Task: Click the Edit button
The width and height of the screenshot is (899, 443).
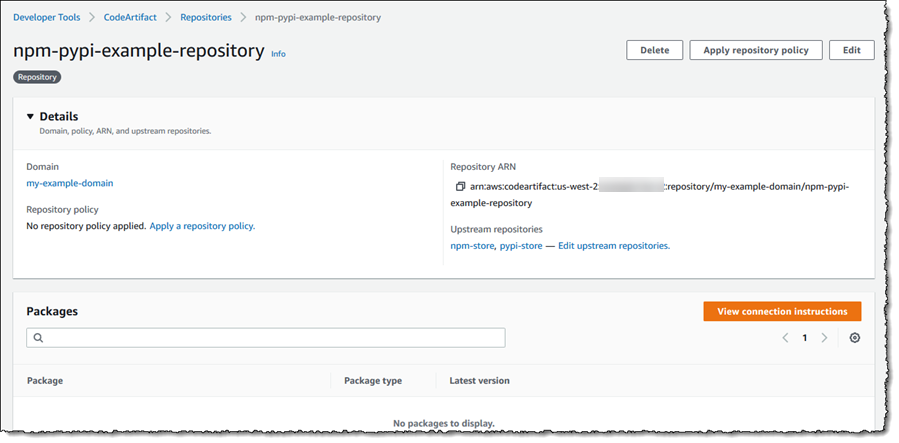Action: (x=851, y=50)
